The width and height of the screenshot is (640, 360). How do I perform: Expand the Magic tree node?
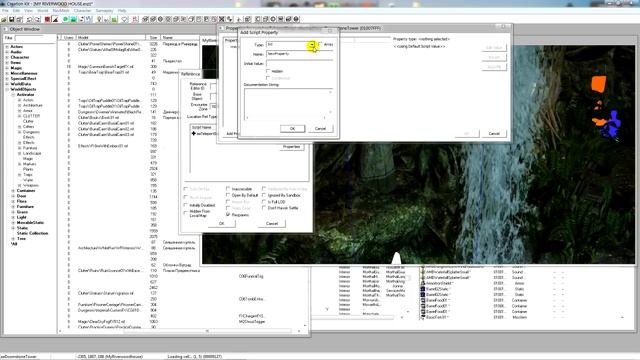click(x=7, y=68)
